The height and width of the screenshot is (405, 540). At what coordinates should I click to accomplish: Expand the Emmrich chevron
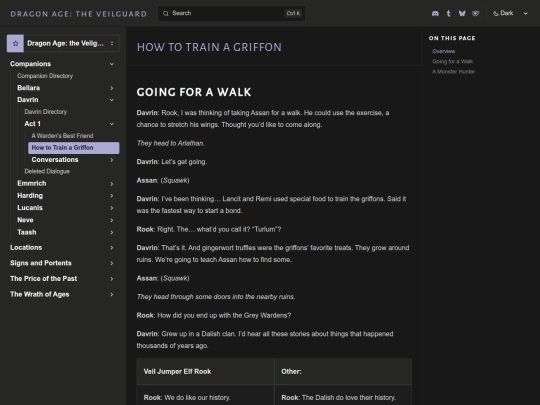(112, 184)
